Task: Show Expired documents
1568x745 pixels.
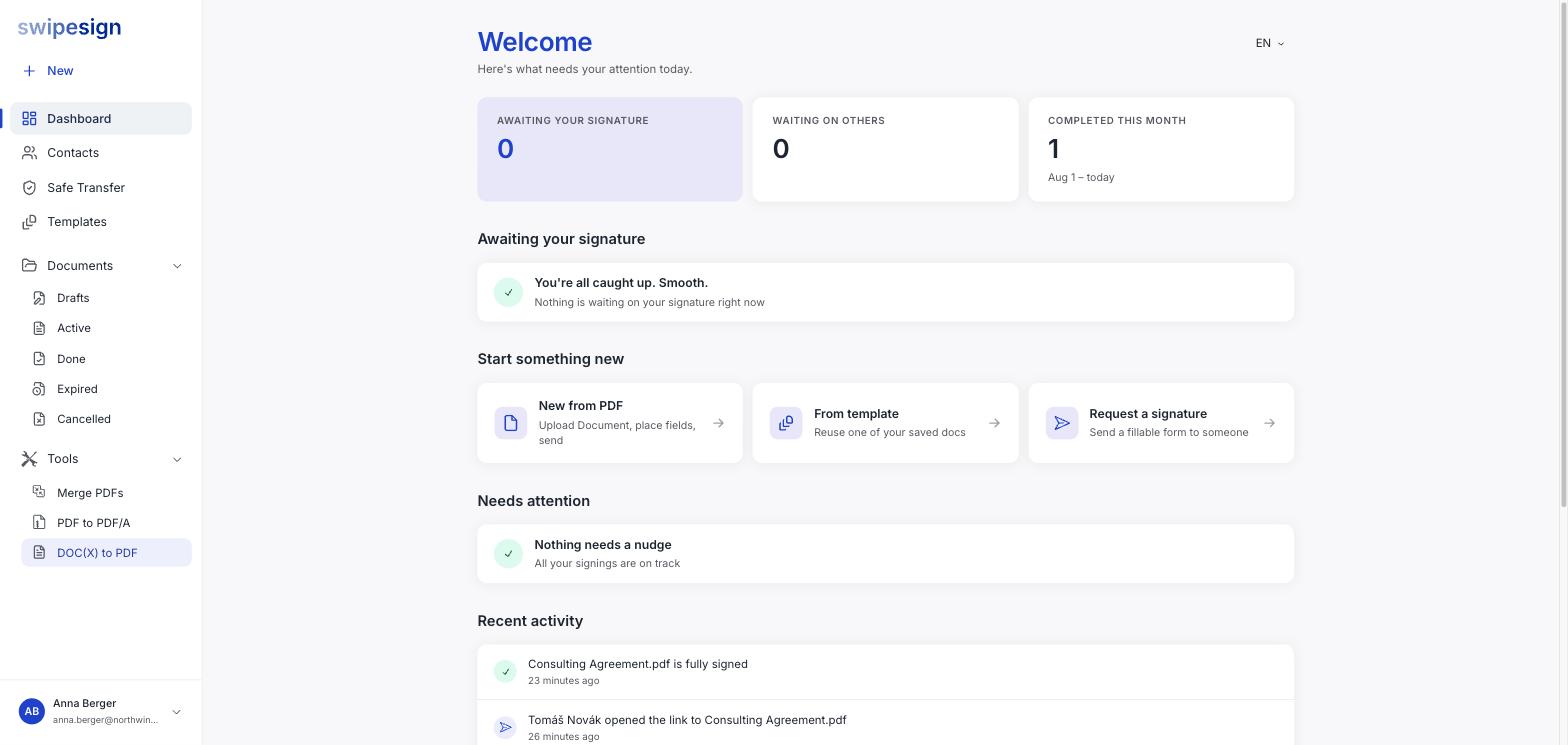Action: coord(106,389)
